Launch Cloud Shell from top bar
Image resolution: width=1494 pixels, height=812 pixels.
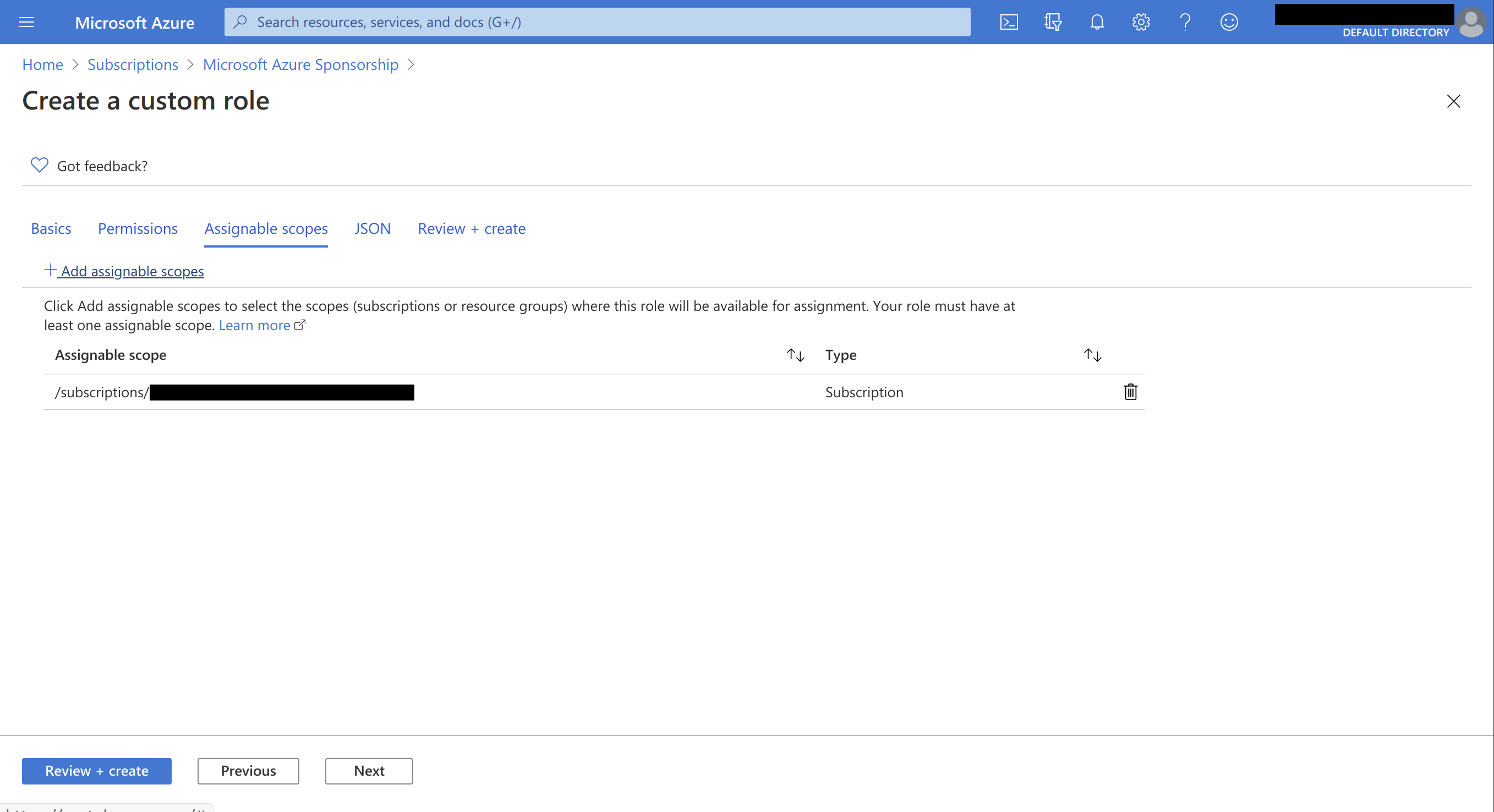point(1009,22)
